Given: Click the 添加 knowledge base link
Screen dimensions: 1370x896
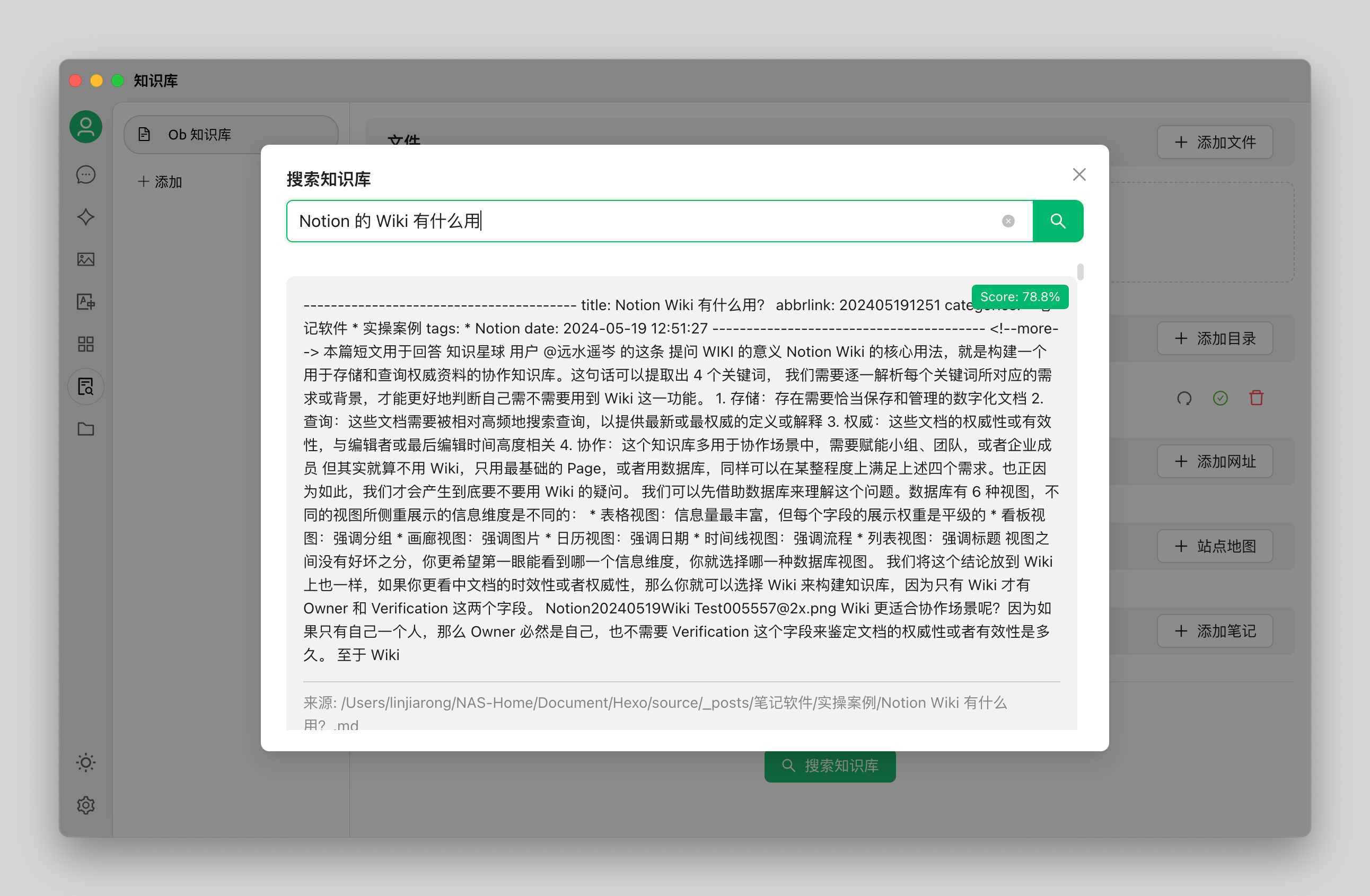Looking at the screenshot, I should click(160, 182).
